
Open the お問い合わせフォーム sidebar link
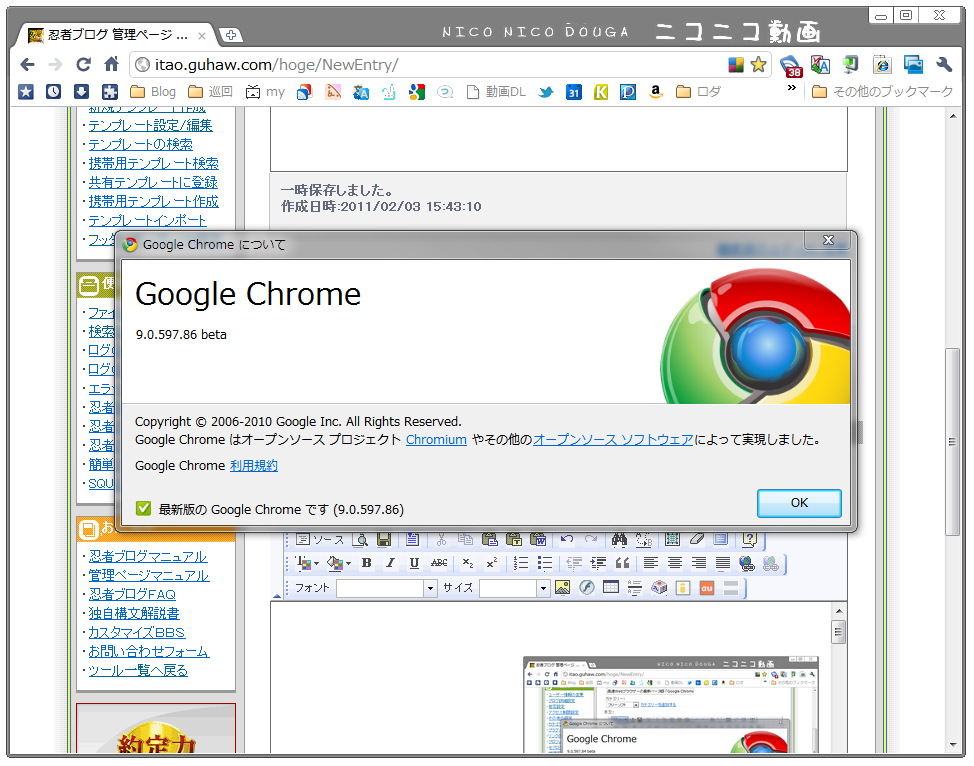(148, 652)
